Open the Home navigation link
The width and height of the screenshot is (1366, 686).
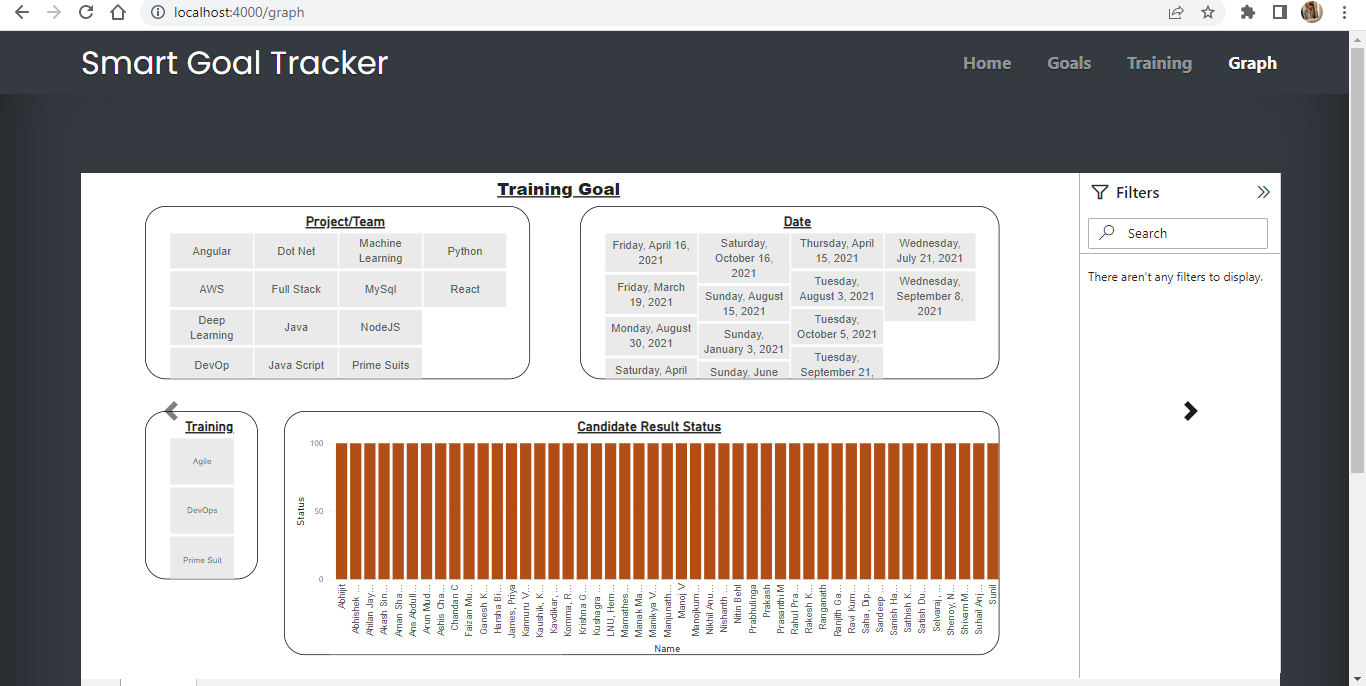click(987, 62)
